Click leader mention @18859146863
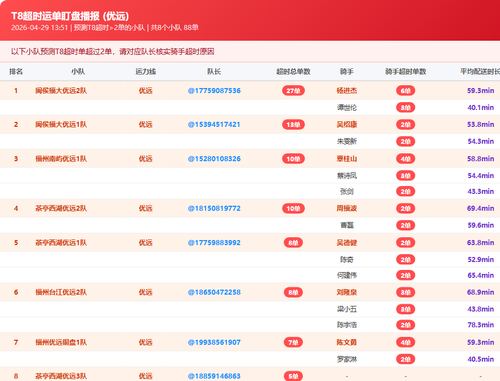Image resolution: width=500 pixels, height=381 pixels. (x=214, y=376)
